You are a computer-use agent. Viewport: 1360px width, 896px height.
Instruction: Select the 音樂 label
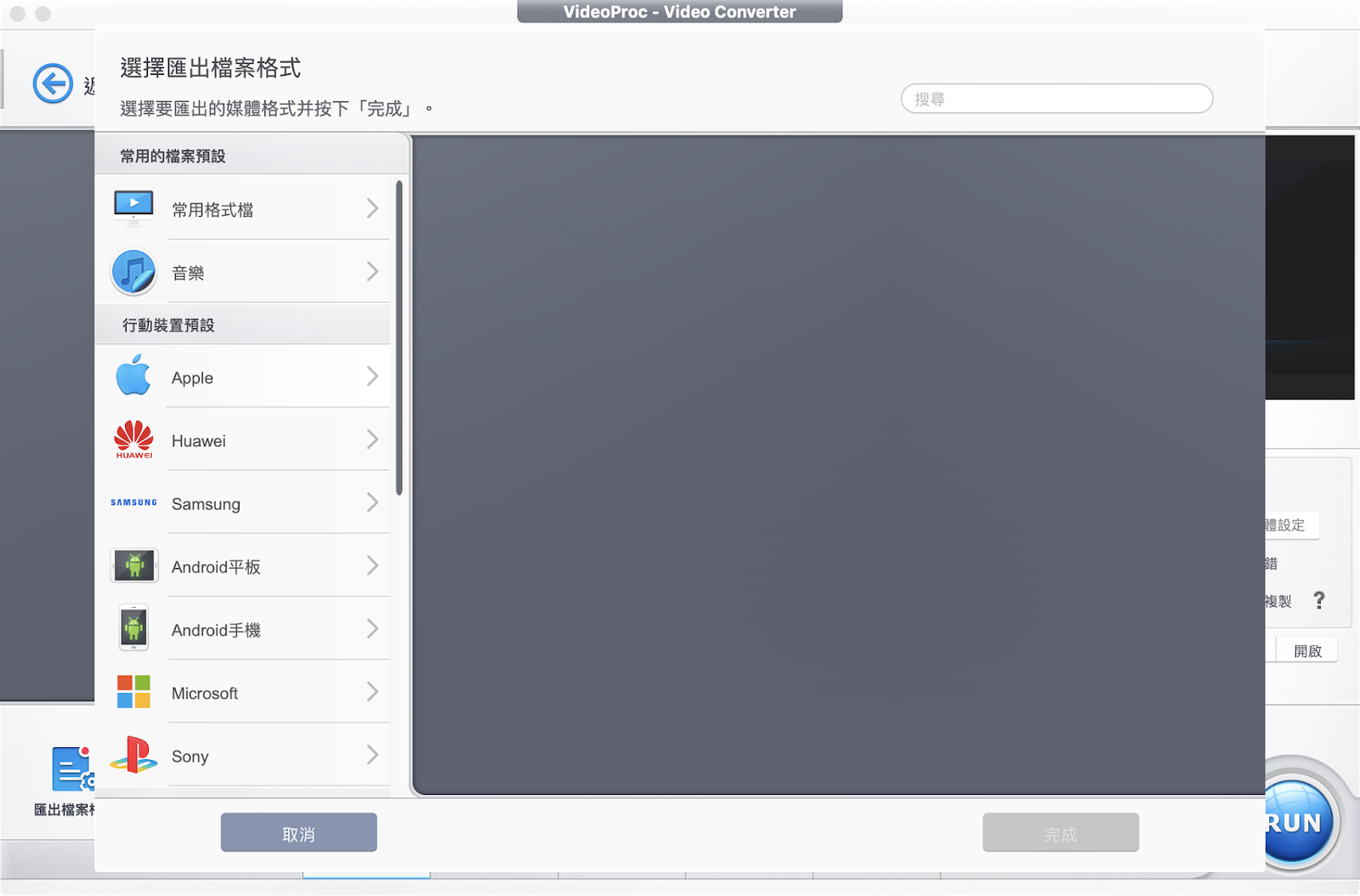(188, 273)
